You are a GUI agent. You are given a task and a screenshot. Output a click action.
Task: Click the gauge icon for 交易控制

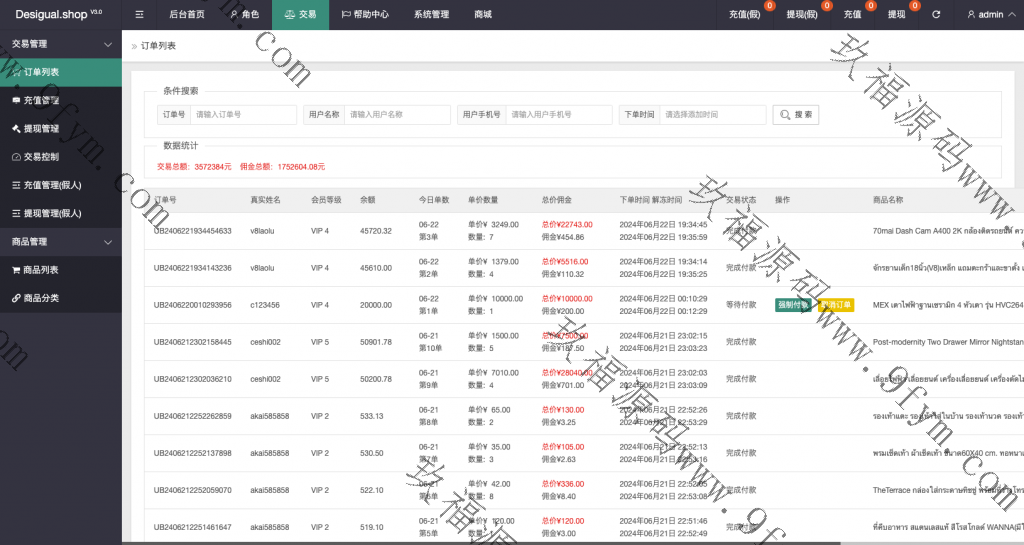click(16, 157)
